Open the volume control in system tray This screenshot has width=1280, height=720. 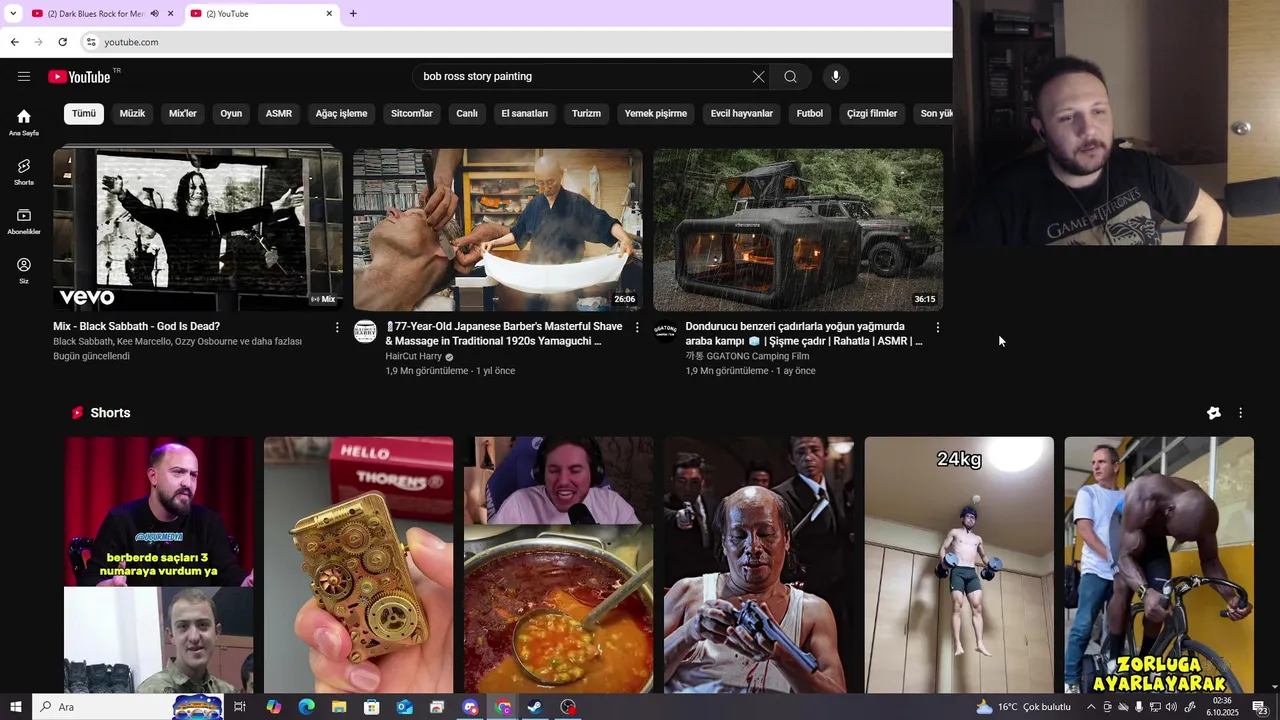1171,707
